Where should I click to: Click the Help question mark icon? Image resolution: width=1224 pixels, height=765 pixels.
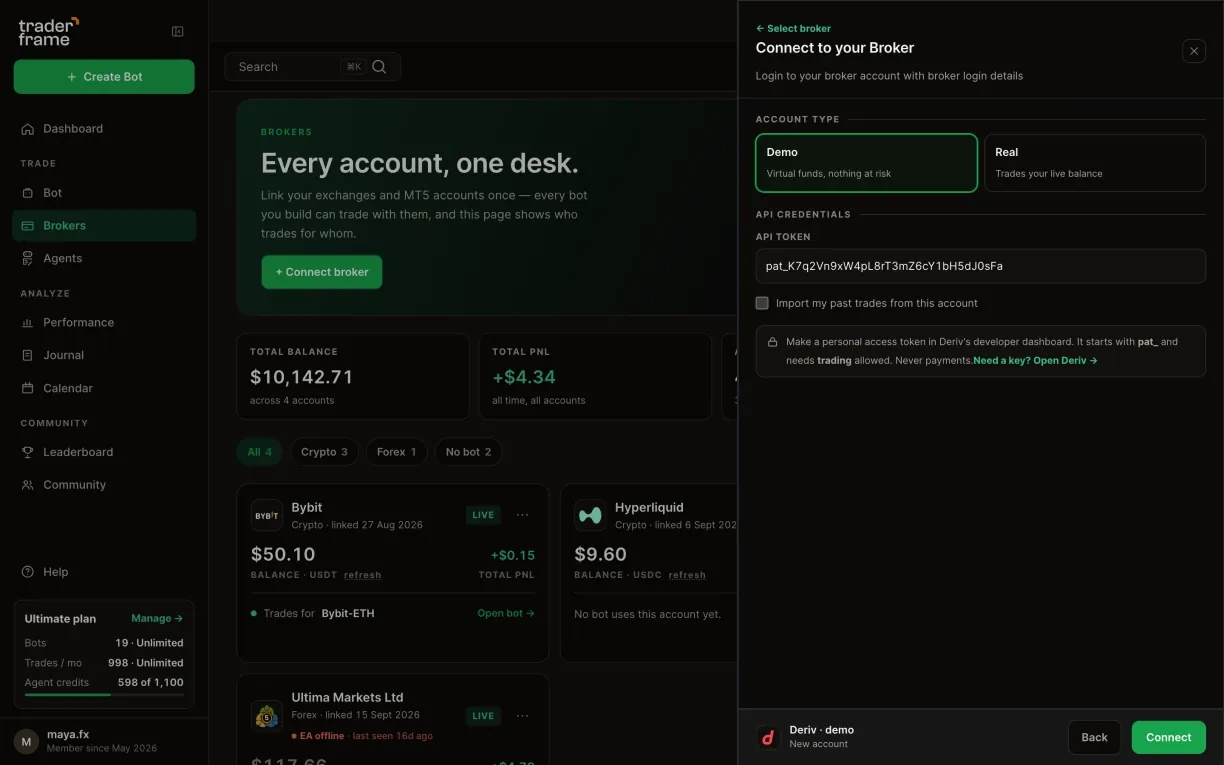pos(28,572)
